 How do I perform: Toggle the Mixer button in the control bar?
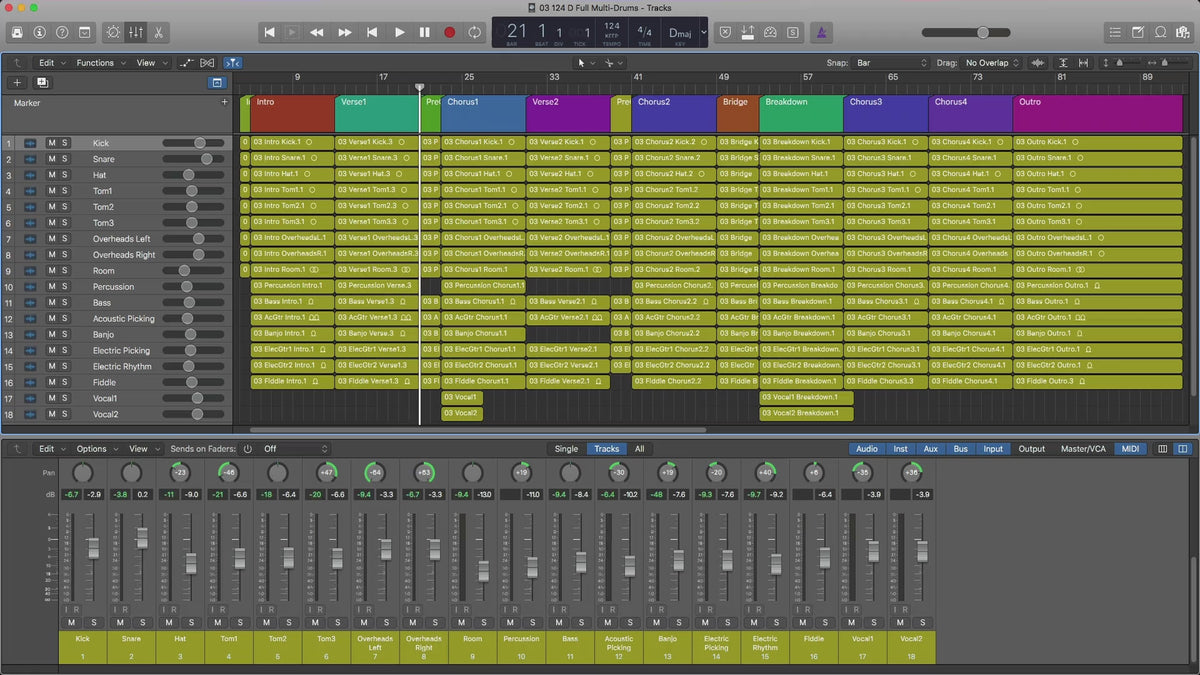[135, 32]
